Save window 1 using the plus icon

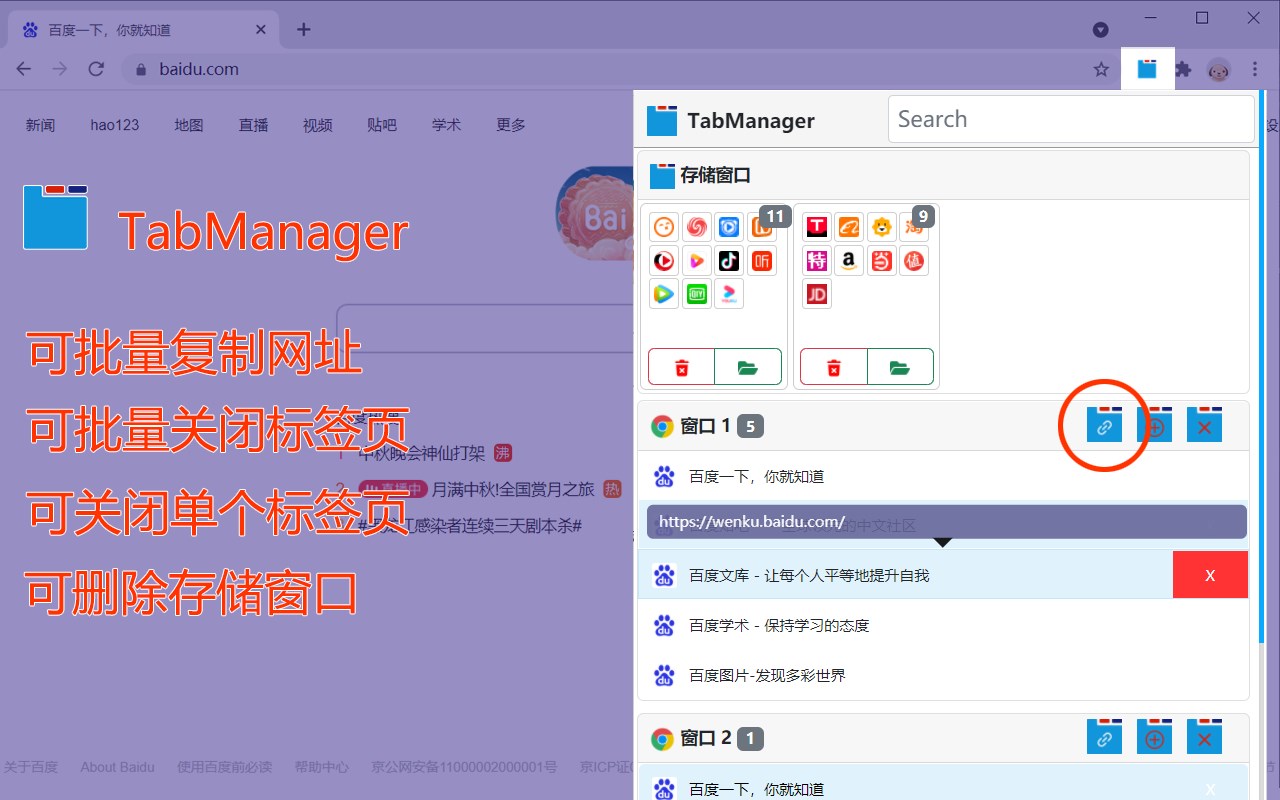point(1154,426)
